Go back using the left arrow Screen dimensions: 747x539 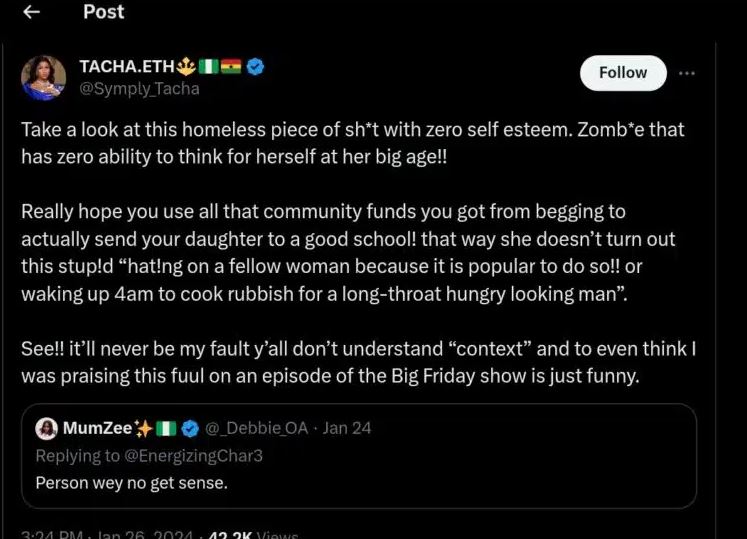tap(32, 12)
